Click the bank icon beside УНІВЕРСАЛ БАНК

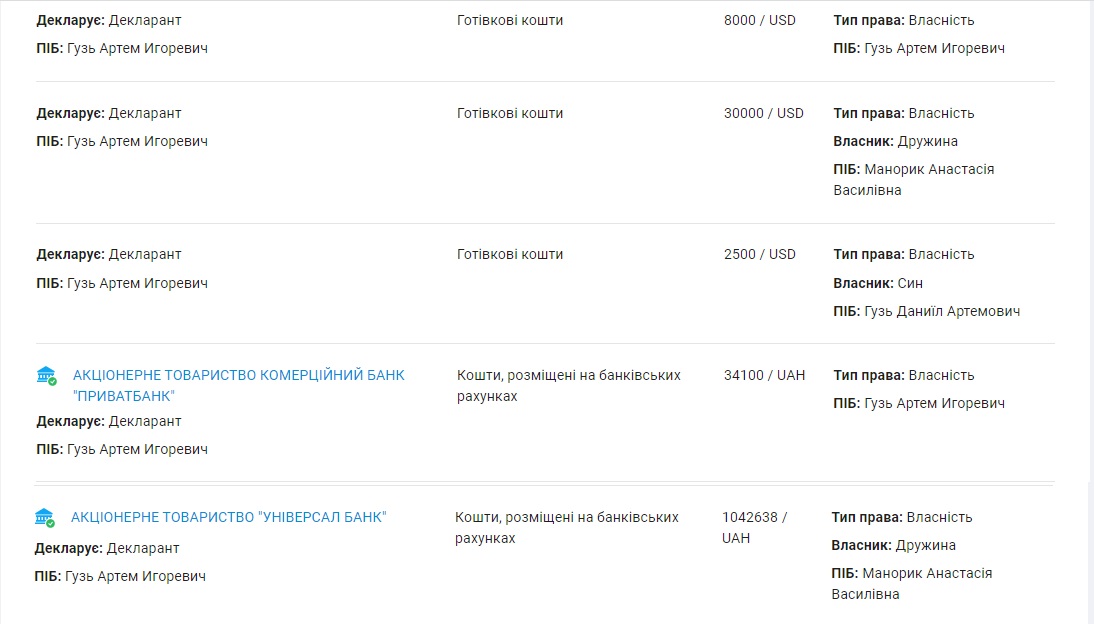45,518
